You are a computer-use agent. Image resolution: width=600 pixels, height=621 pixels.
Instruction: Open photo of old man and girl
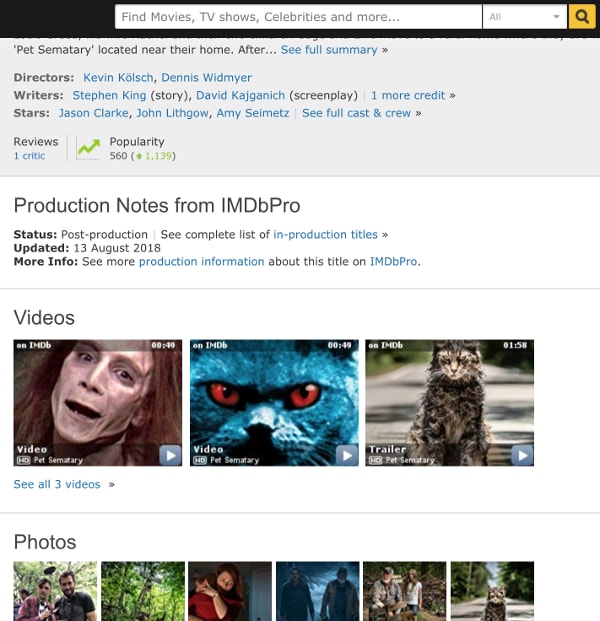click(405, 591)
